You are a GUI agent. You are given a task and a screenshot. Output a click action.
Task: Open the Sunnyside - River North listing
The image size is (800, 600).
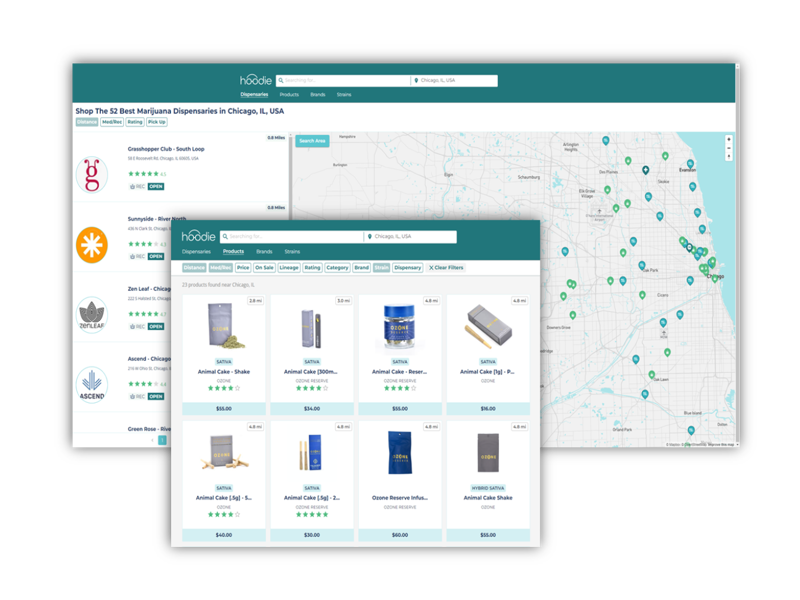pyautogui.click(x=157, y=219)
